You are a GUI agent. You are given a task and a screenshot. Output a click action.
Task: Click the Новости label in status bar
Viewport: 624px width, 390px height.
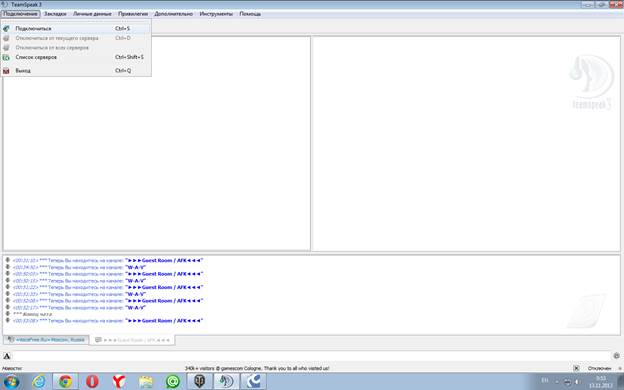coord(12,369)
